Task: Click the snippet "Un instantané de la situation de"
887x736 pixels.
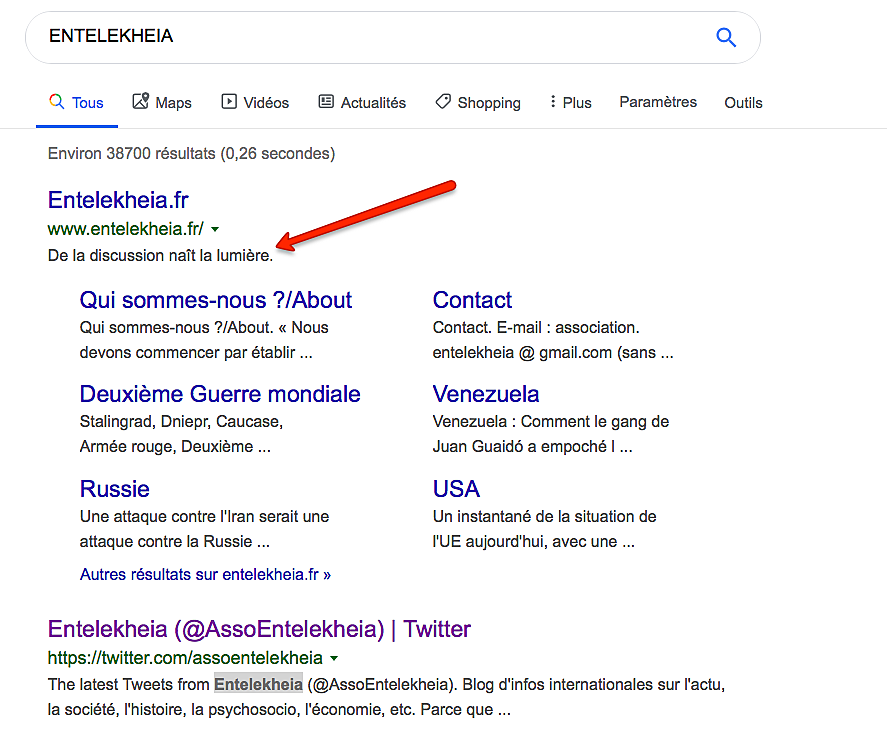Action: [545, 517]
